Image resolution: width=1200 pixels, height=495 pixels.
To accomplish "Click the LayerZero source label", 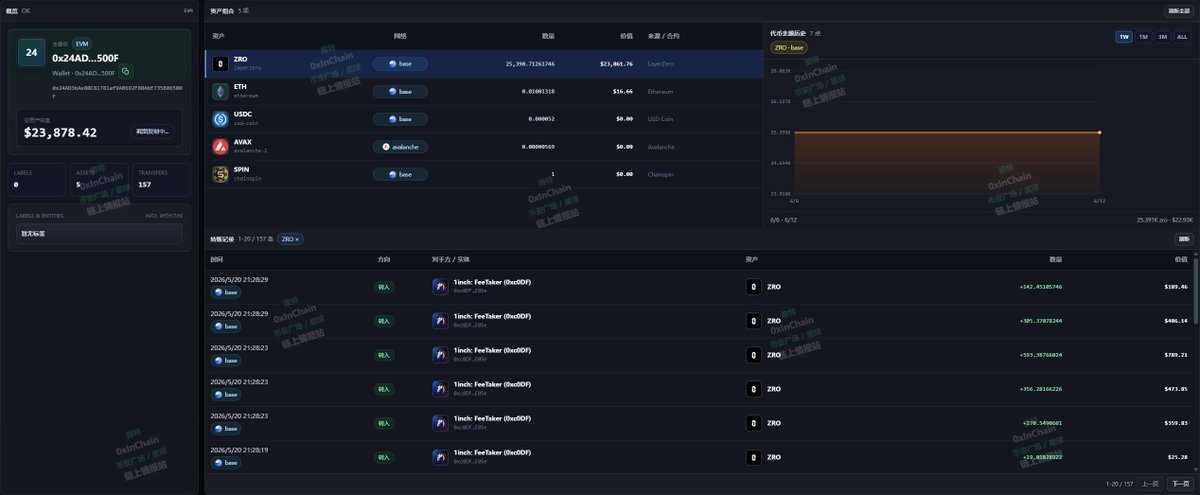I will pyautogui.click(x=663, y=64).
